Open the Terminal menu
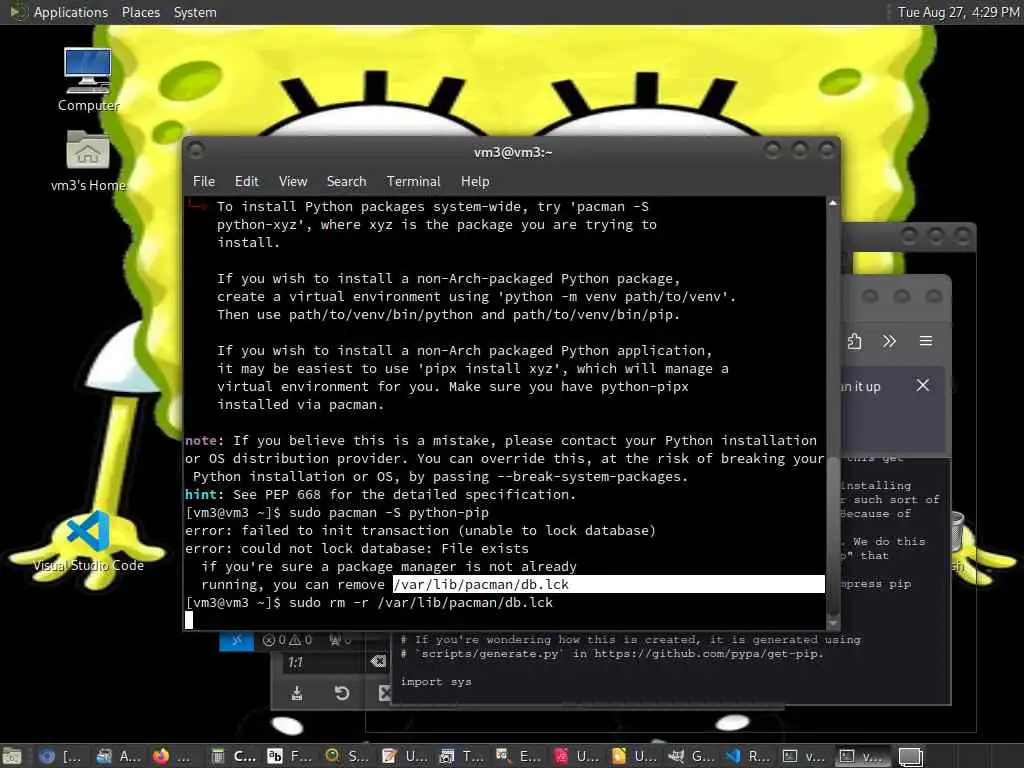Viewport: 1024px width, 768px height. [413, 182]
